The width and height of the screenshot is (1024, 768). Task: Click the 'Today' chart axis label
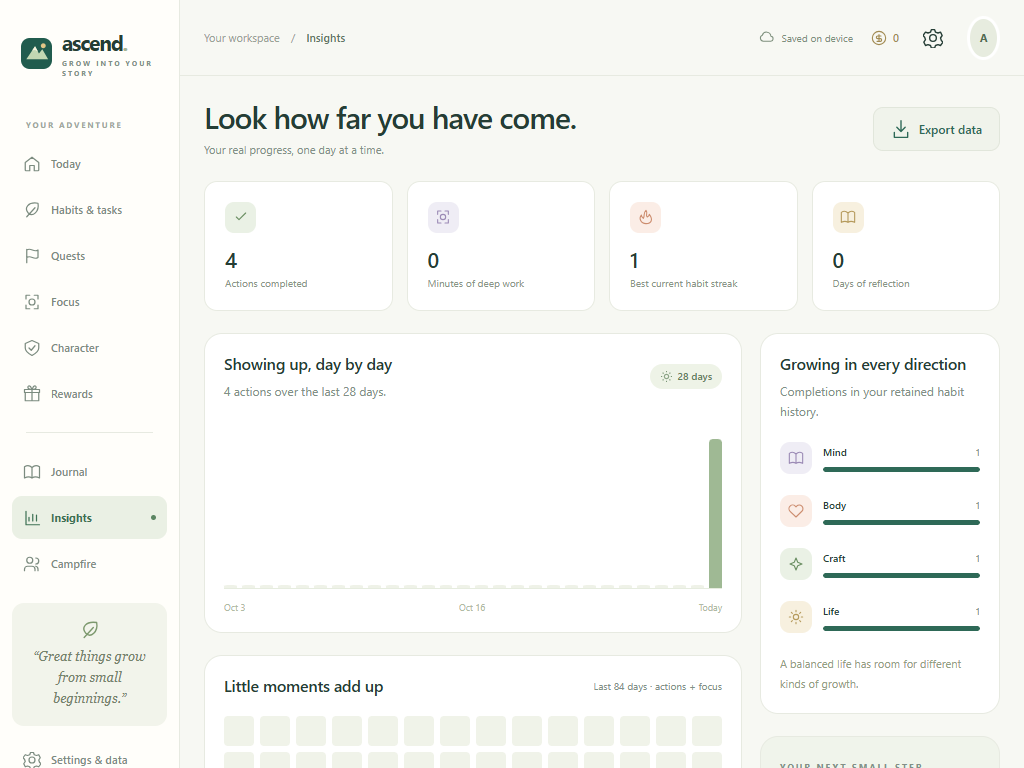click(710, 607)
